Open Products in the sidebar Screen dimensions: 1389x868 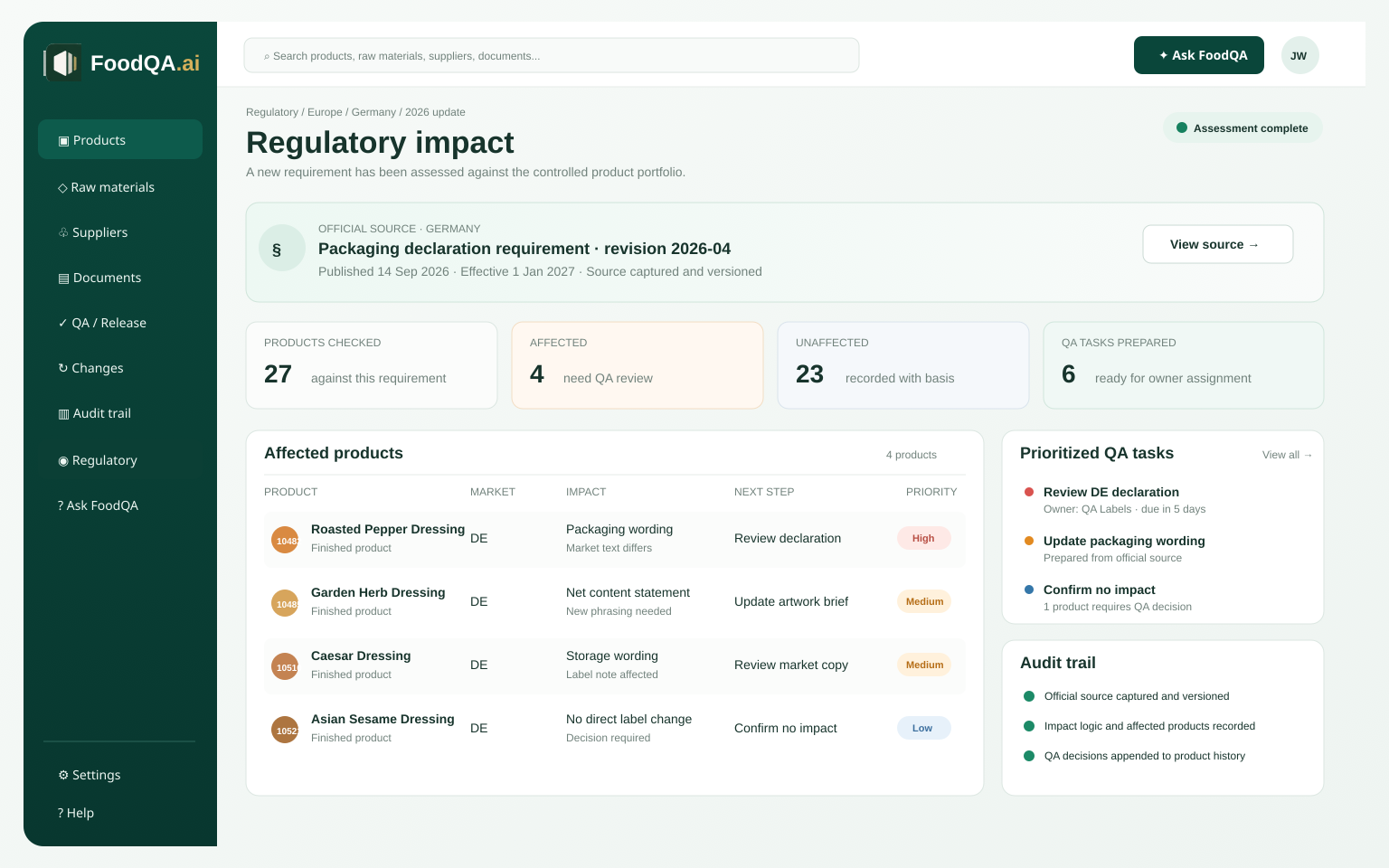click(120, 140)
